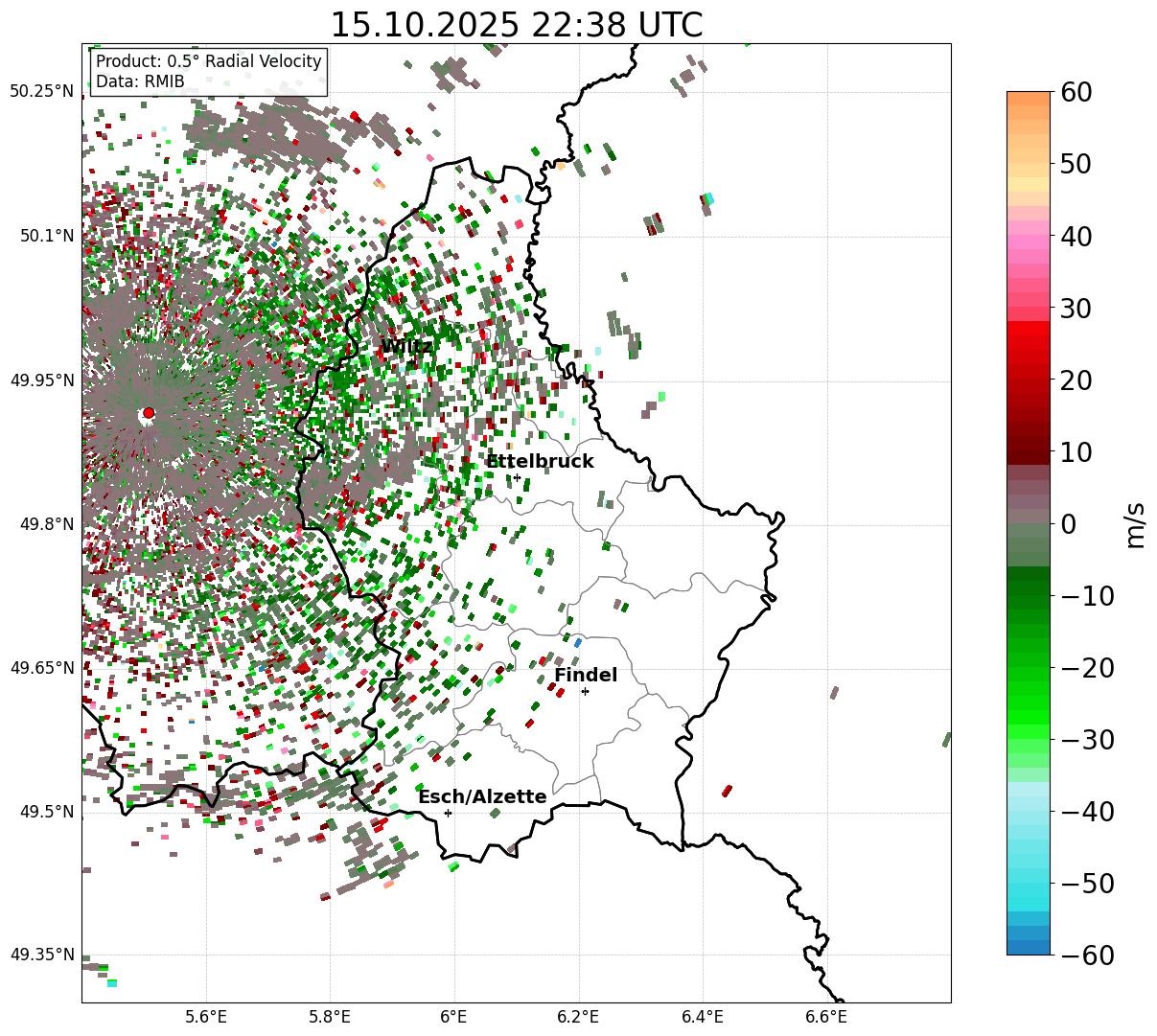Click the m/s colorbar unit label
Viewport: 1157px width, 1036px height.
pos(1136,524)
